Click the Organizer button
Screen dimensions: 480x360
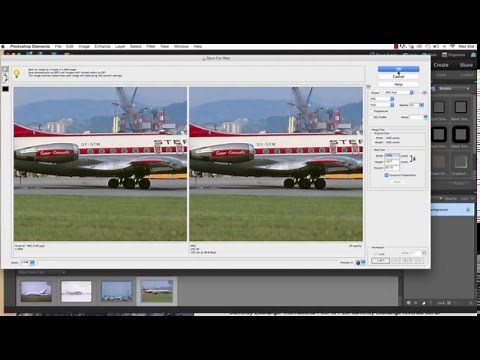(x=454, y=55)
